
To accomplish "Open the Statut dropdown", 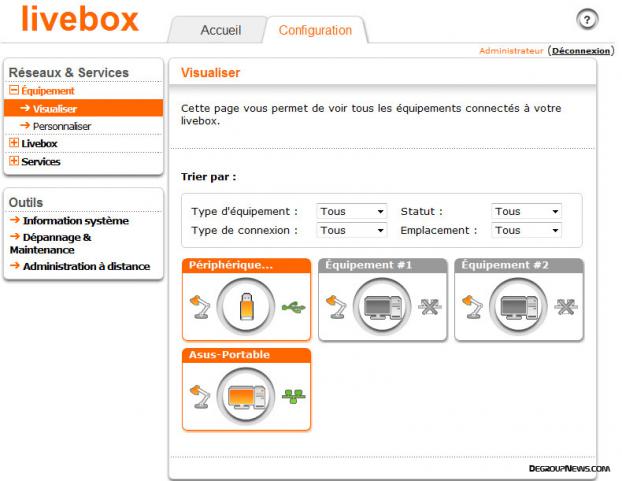I will [x=526, y=212].
